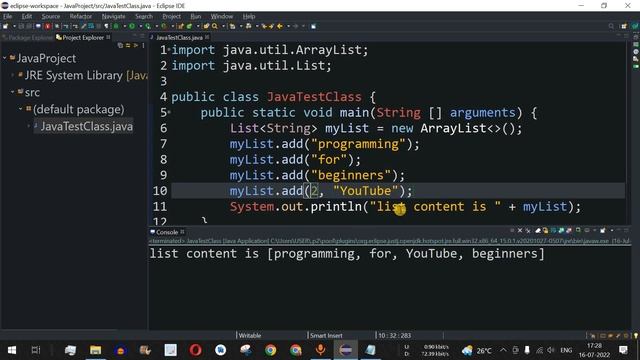This screenshot has height=360, width=640.
Task: Click the Search magnifier icon in the main toolbar
Action: pyautogui.click(x=214, y=26)
